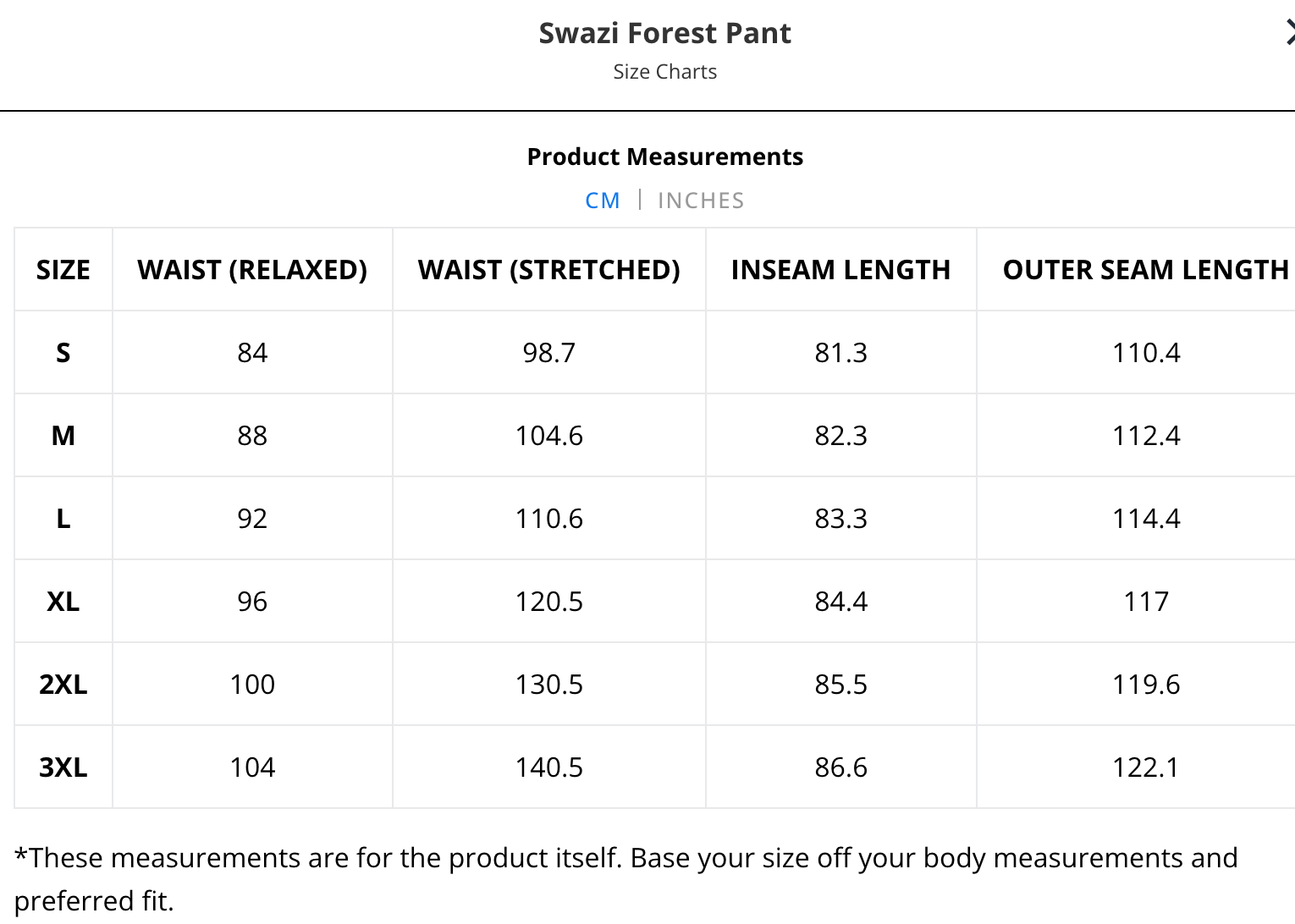Select the S size row label
1295x924 pixels.
(x=63, y=353)
